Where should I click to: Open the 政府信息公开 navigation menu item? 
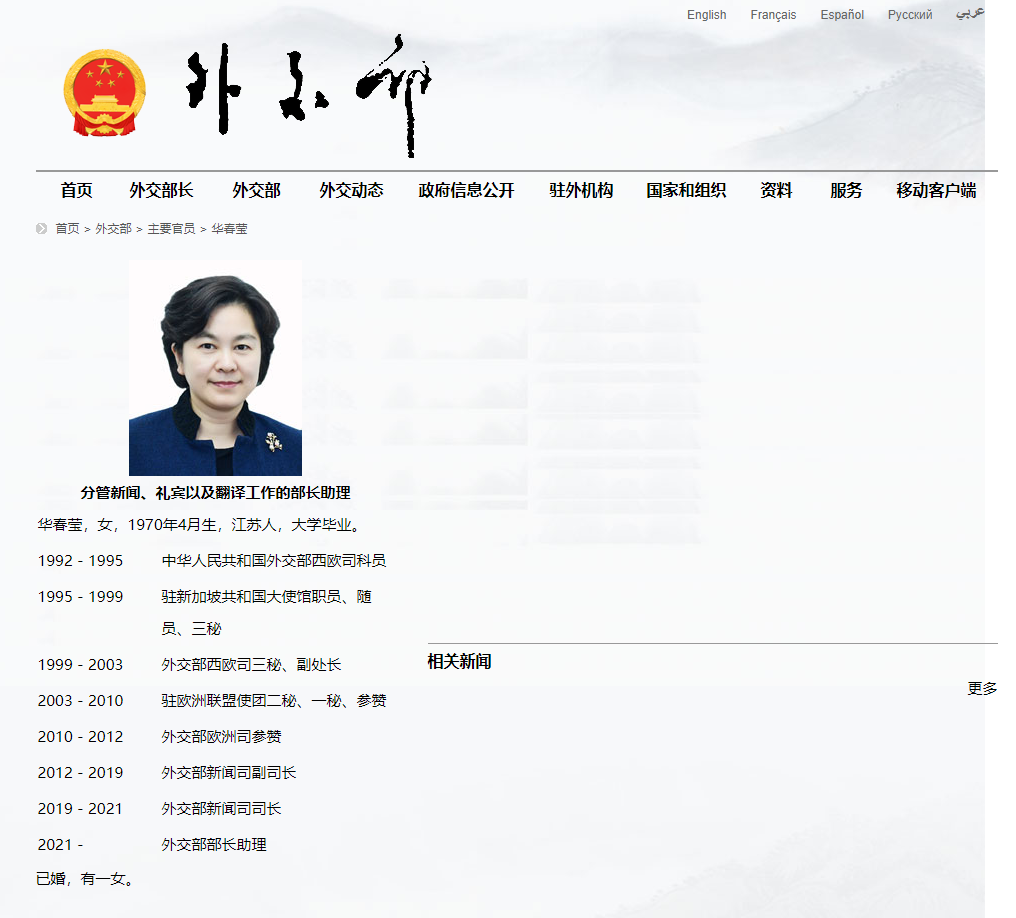coord(467,190)
